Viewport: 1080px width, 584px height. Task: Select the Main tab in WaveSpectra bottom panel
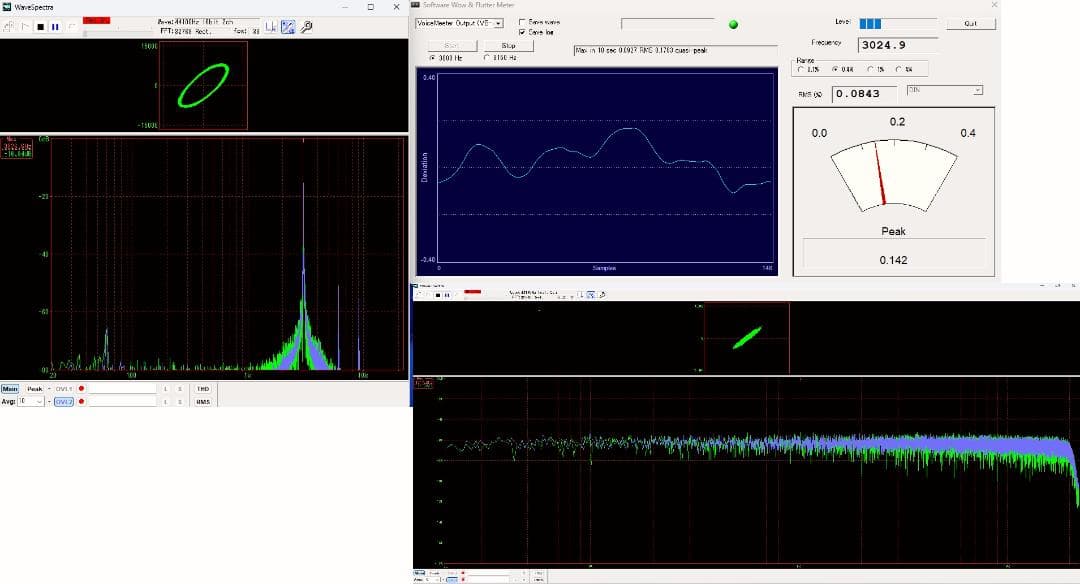point(10,389)
